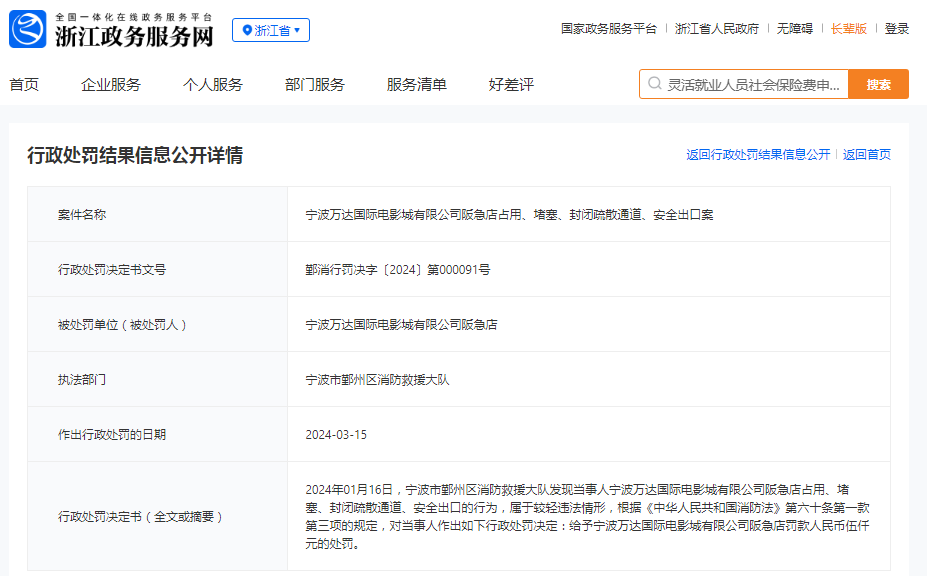Select the 行政处罚决定书文号 label

112,270
